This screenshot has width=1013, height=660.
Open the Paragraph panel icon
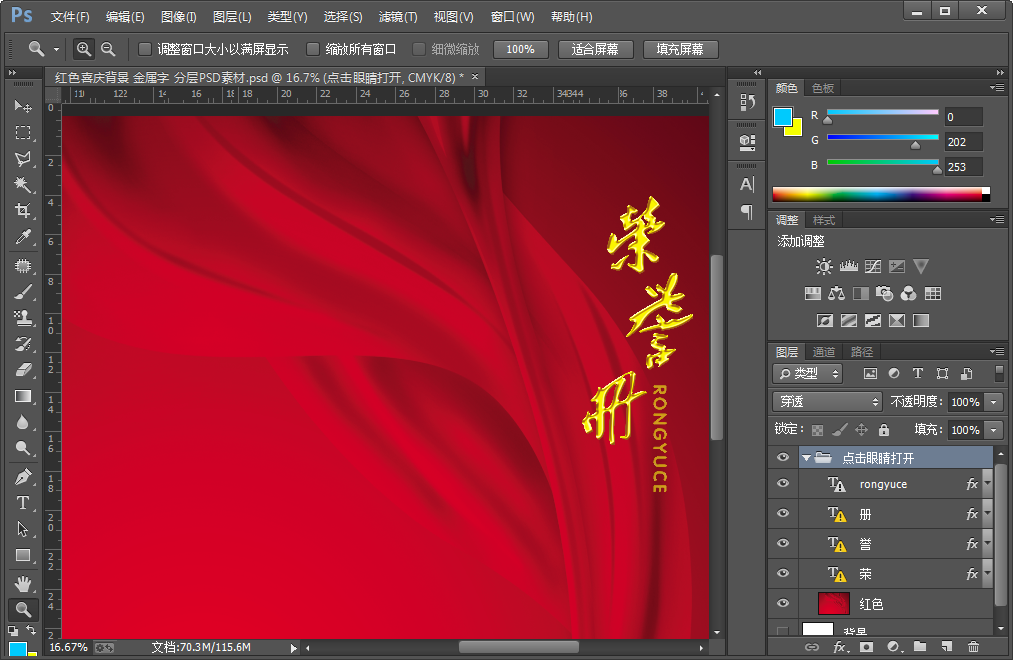pos(747,212)
